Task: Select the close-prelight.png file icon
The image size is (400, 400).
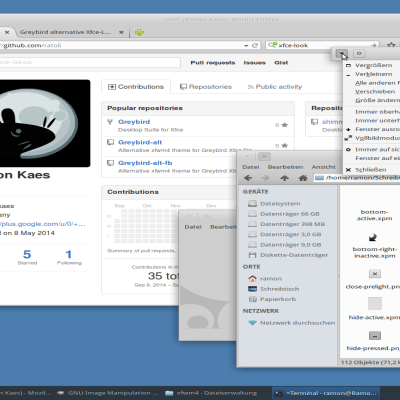Action: (375, 274)
